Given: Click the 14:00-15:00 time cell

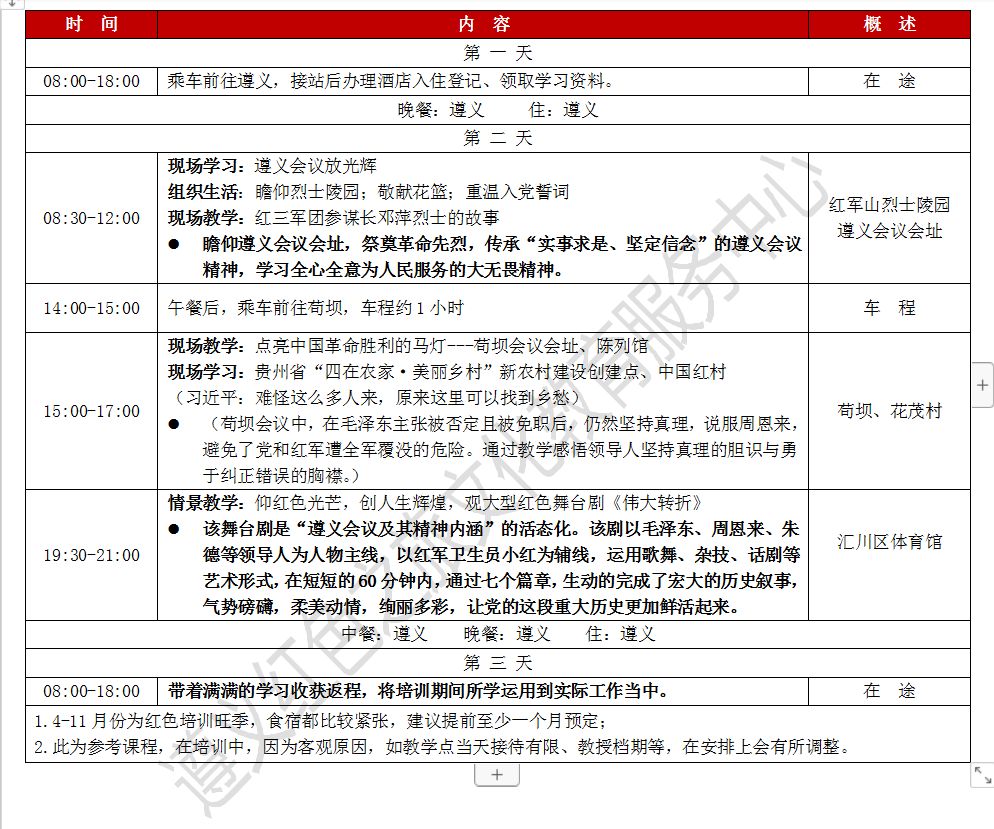Looking at the screenshot, I should click(x=91, y=308).
